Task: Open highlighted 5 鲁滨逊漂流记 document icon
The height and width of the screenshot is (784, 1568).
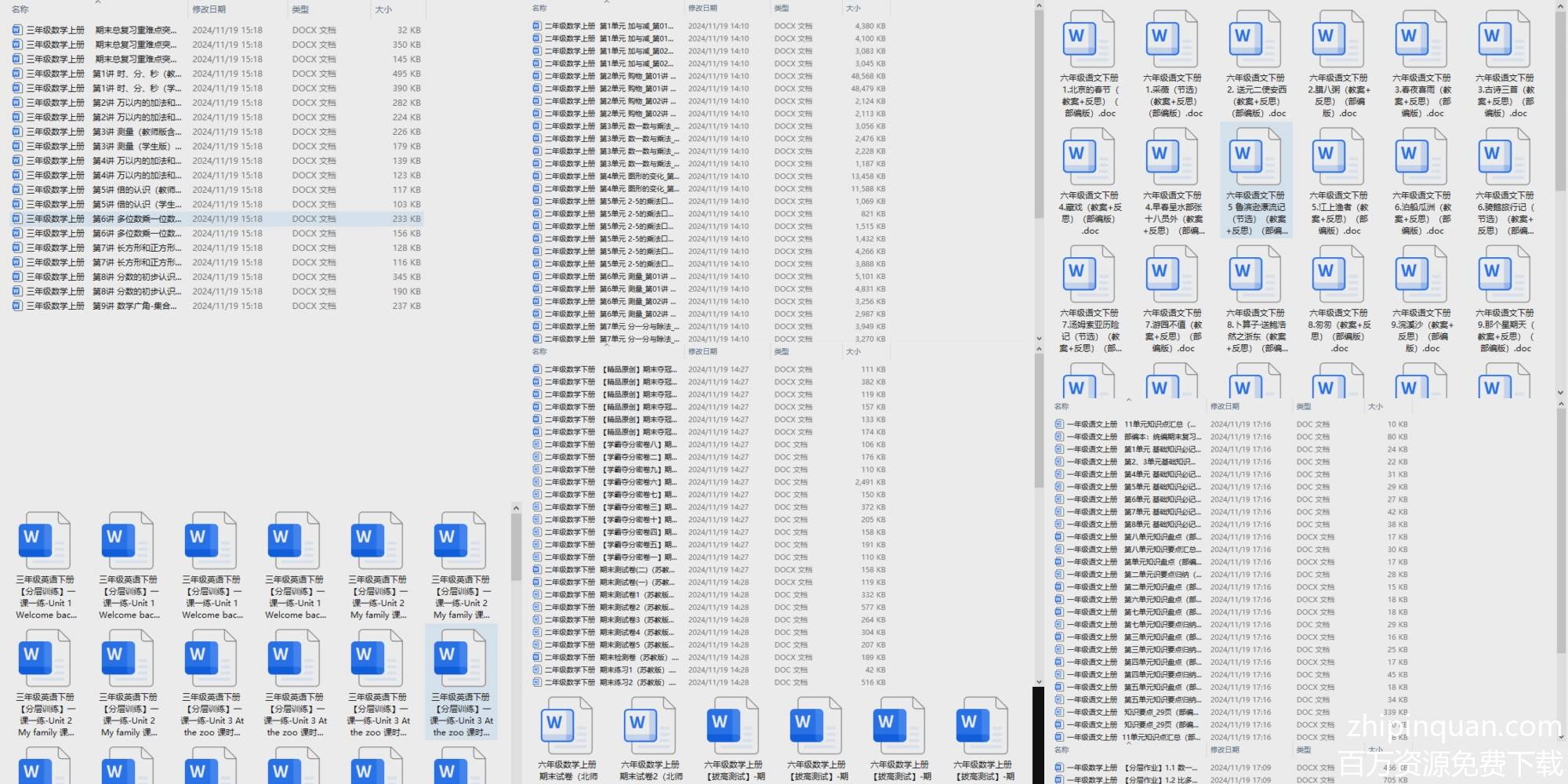Action: 1254,158
